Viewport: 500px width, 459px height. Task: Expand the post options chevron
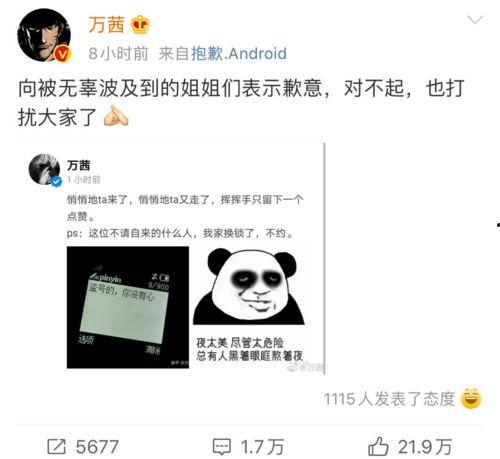click(475, 20)
